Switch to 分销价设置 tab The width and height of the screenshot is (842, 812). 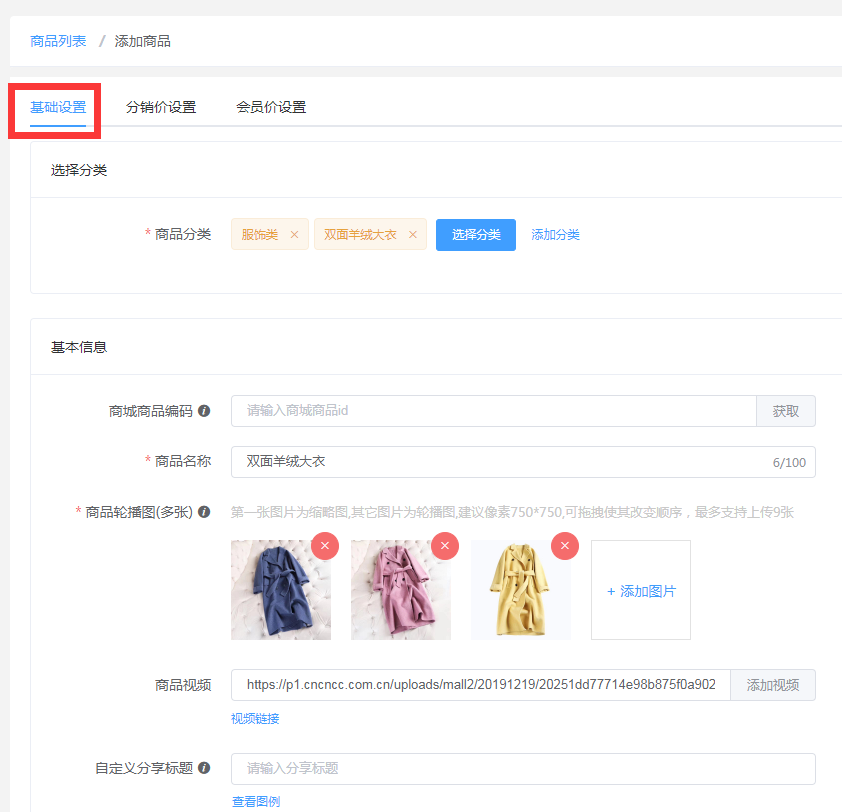point(161,107)
